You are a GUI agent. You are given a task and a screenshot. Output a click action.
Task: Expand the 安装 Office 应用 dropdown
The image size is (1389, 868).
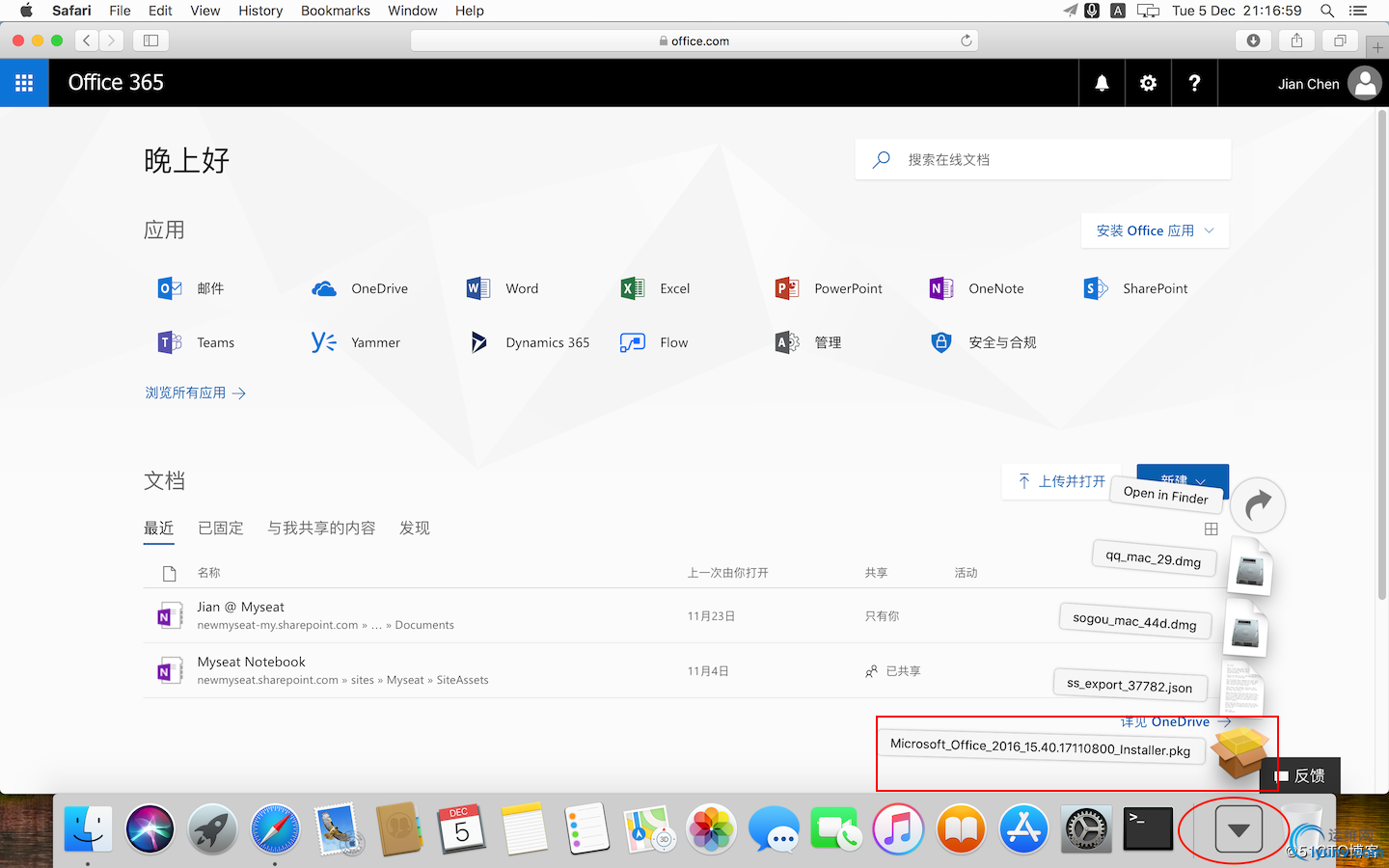[1156, 231]
